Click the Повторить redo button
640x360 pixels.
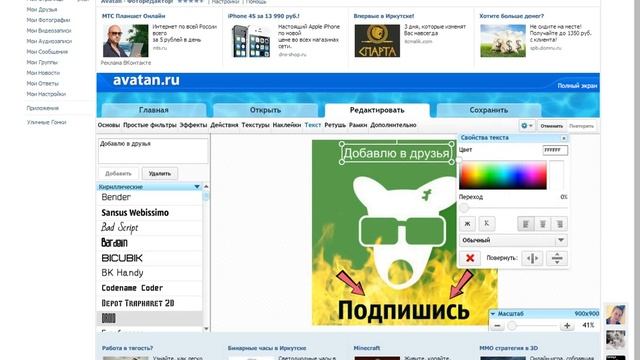click(581, 126)
